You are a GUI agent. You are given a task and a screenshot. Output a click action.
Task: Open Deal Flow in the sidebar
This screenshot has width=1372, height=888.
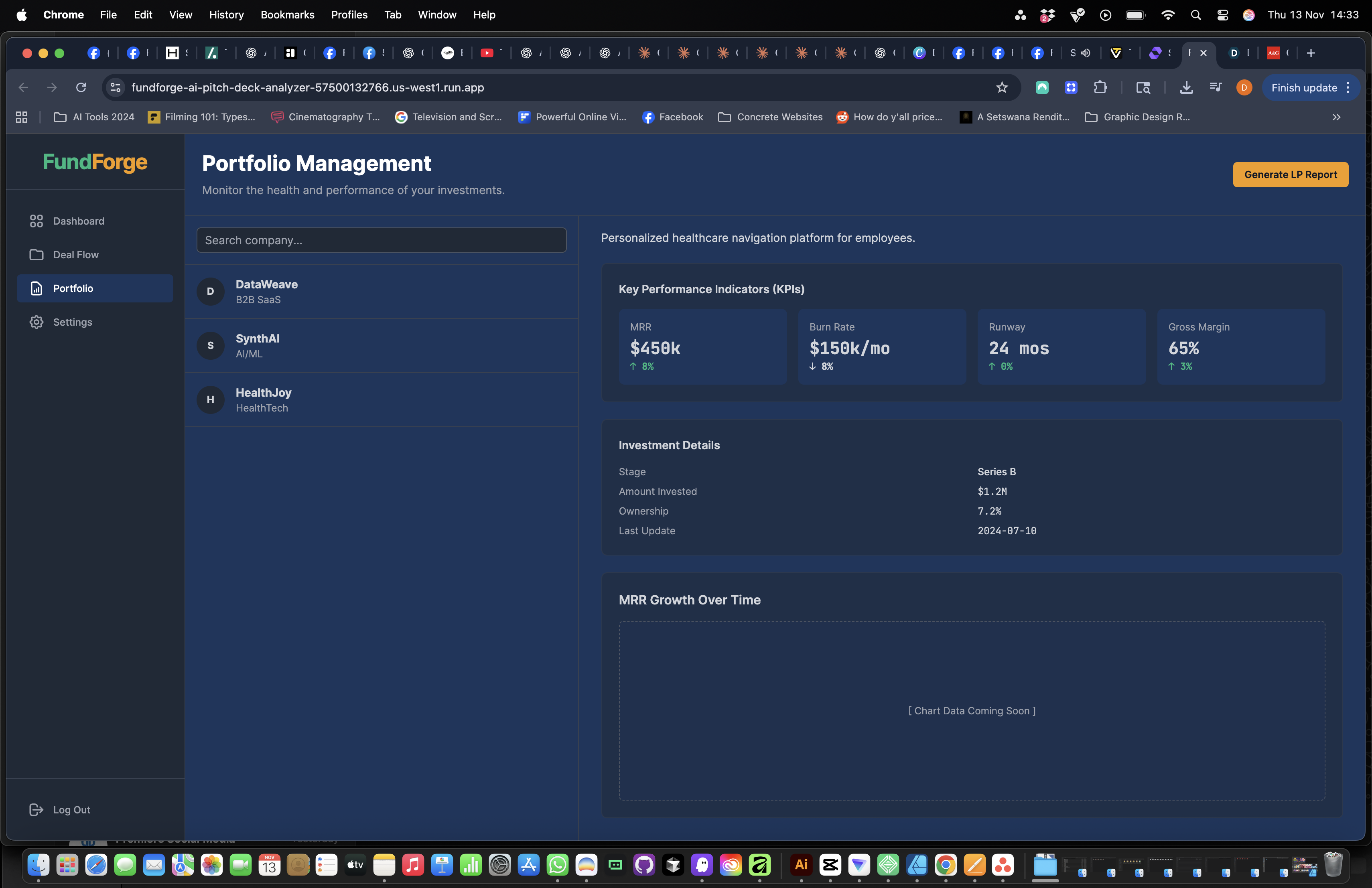coord(75,255)
